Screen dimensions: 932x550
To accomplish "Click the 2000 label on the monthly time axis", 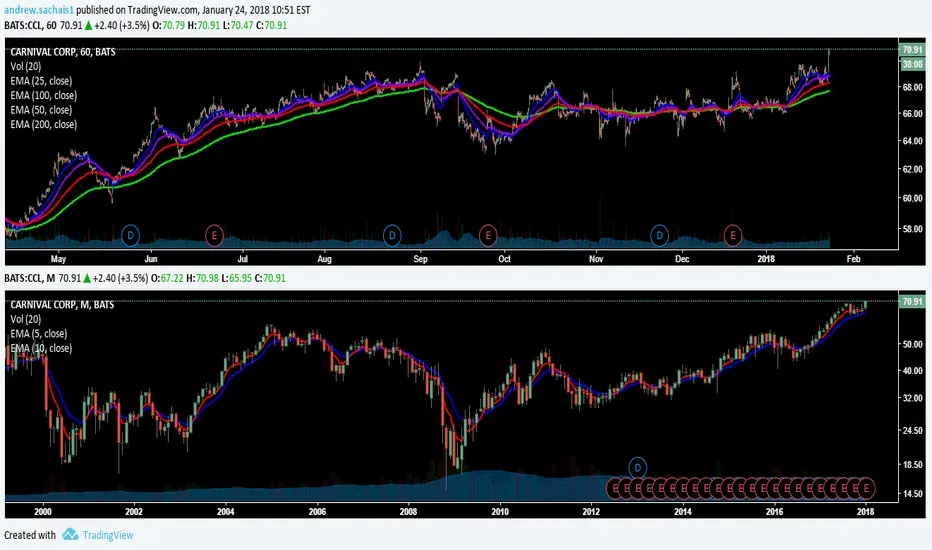I will 43,511.
